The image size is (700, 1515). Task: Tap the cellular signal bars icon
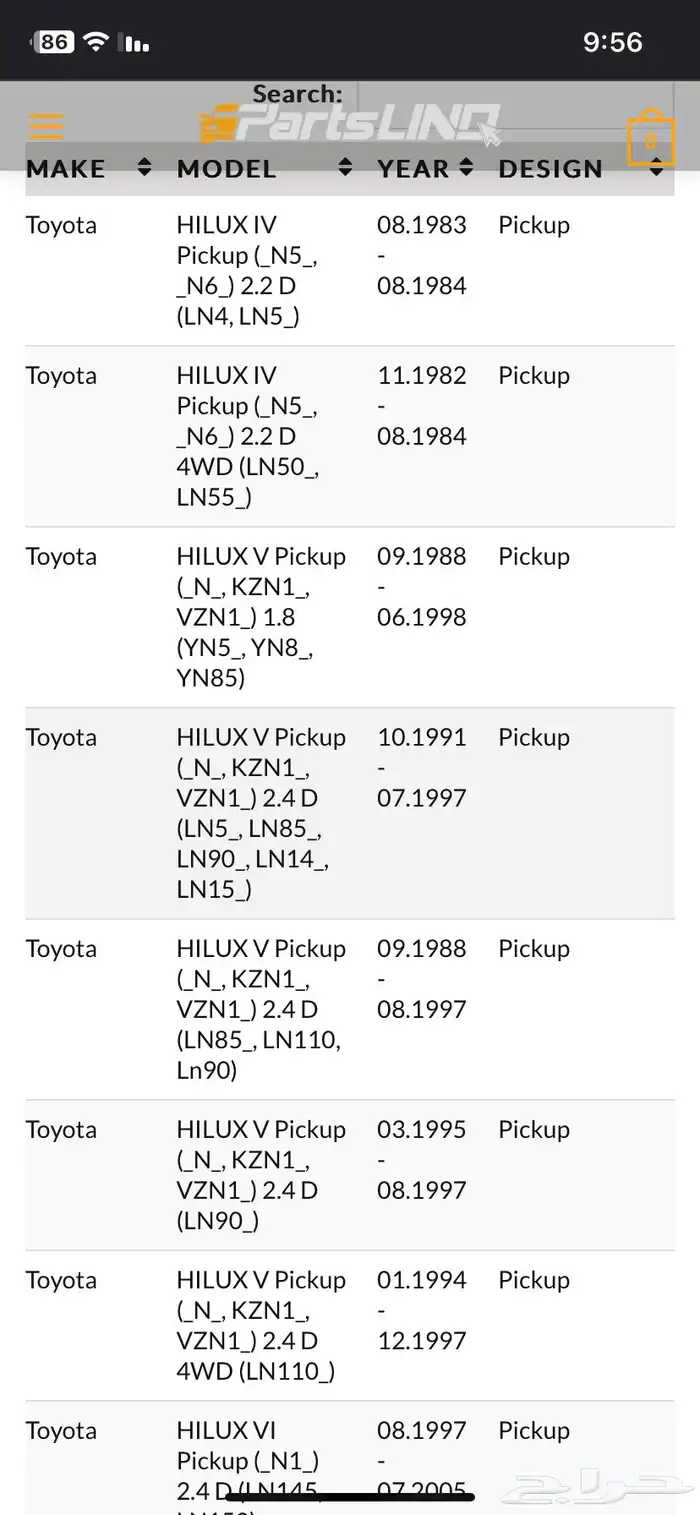133,42
